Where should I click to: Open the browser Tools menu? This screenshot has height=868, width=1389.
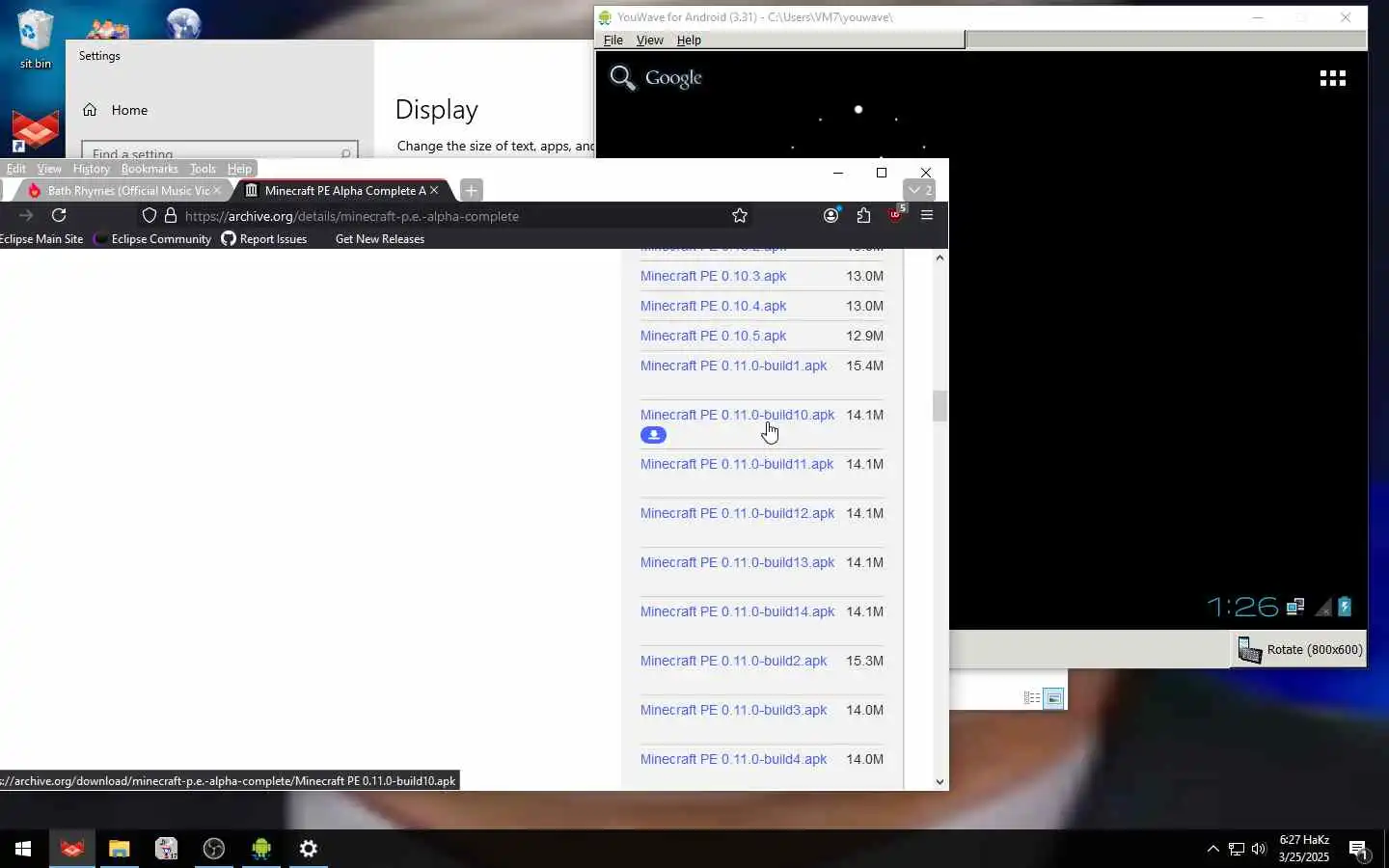pos(203,168)
